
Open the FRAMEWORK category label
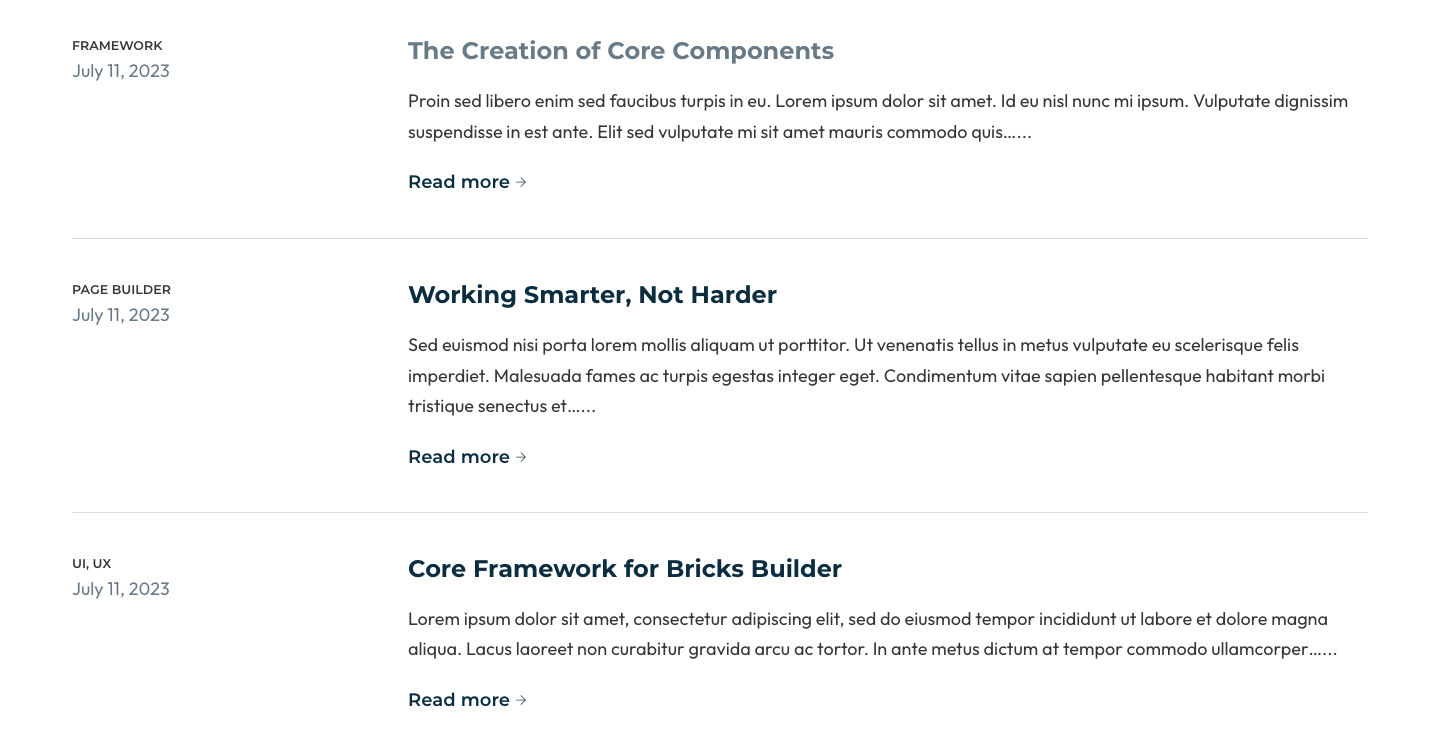point(117,45)
